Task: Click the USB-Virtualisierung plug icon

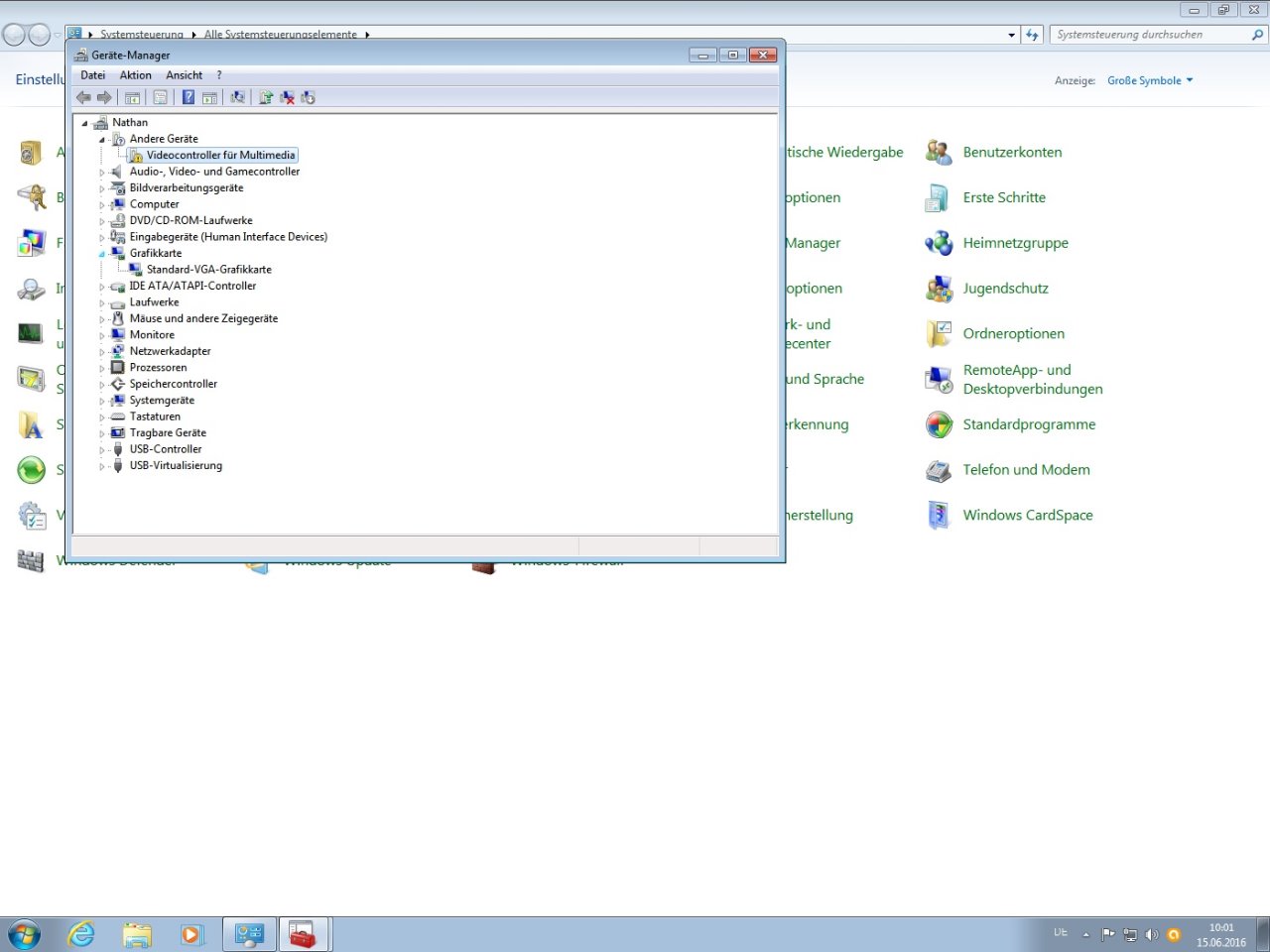Action: 118,466
